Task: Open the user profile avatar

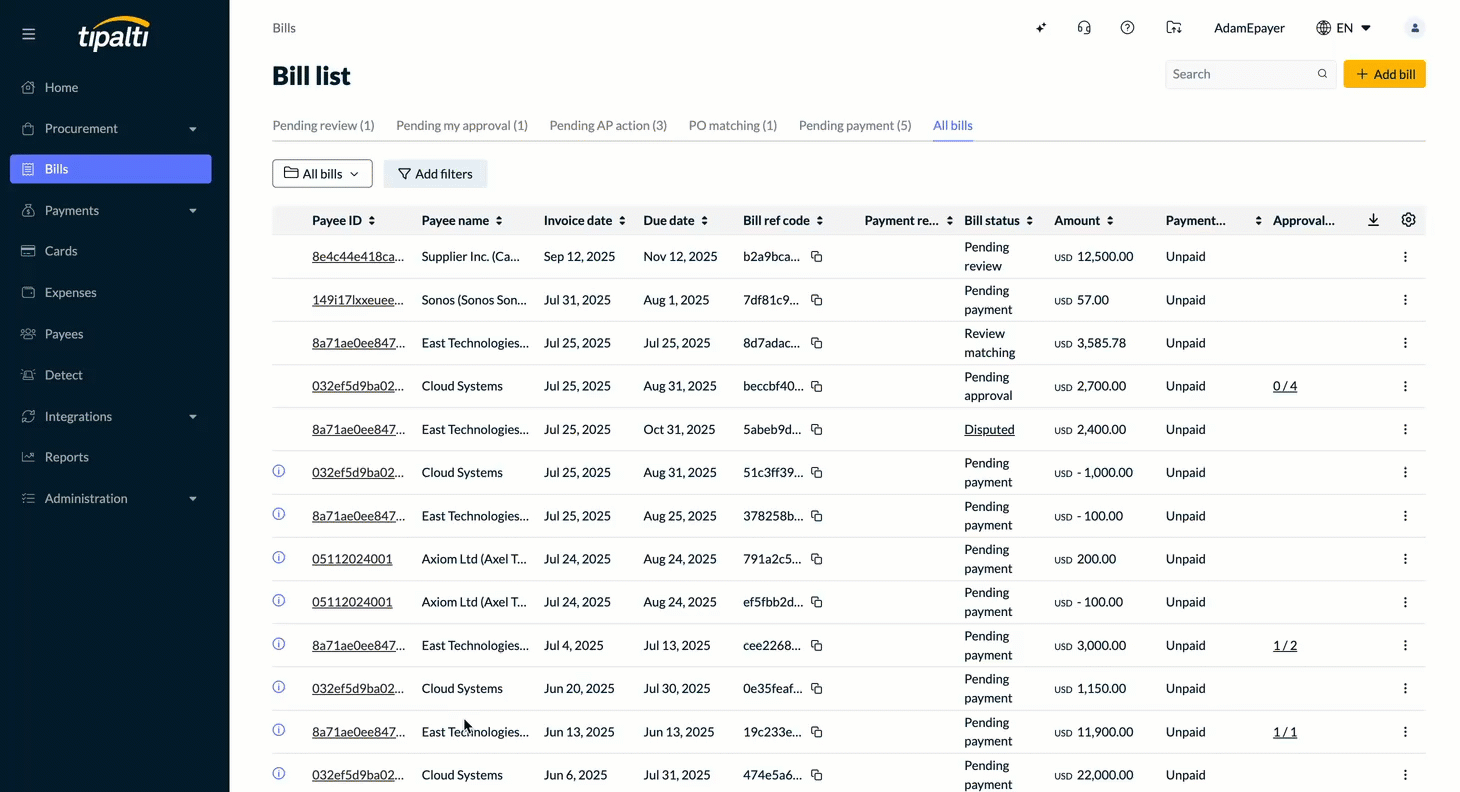Action: tap(1414, 28)
